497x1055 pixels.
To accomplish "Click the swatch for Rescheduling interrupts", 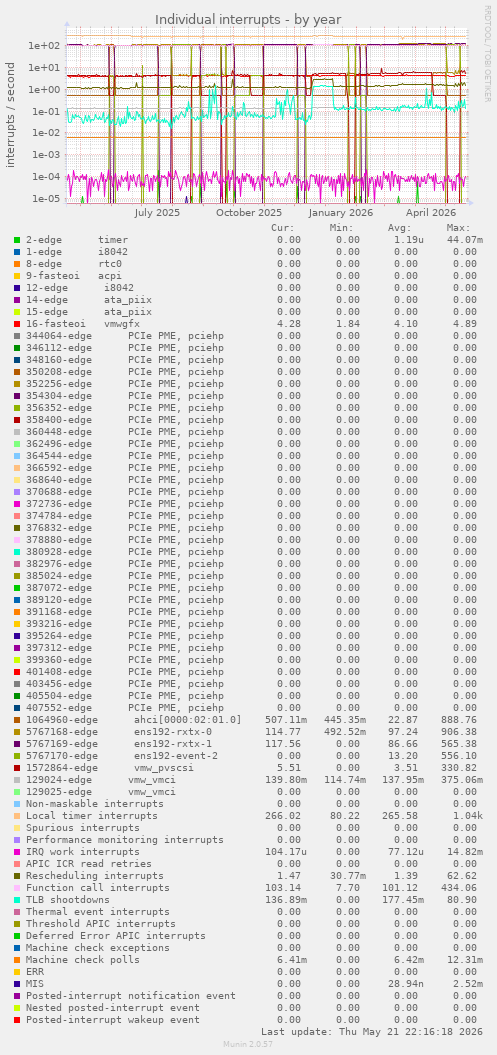I will click(x=16, y=875).
